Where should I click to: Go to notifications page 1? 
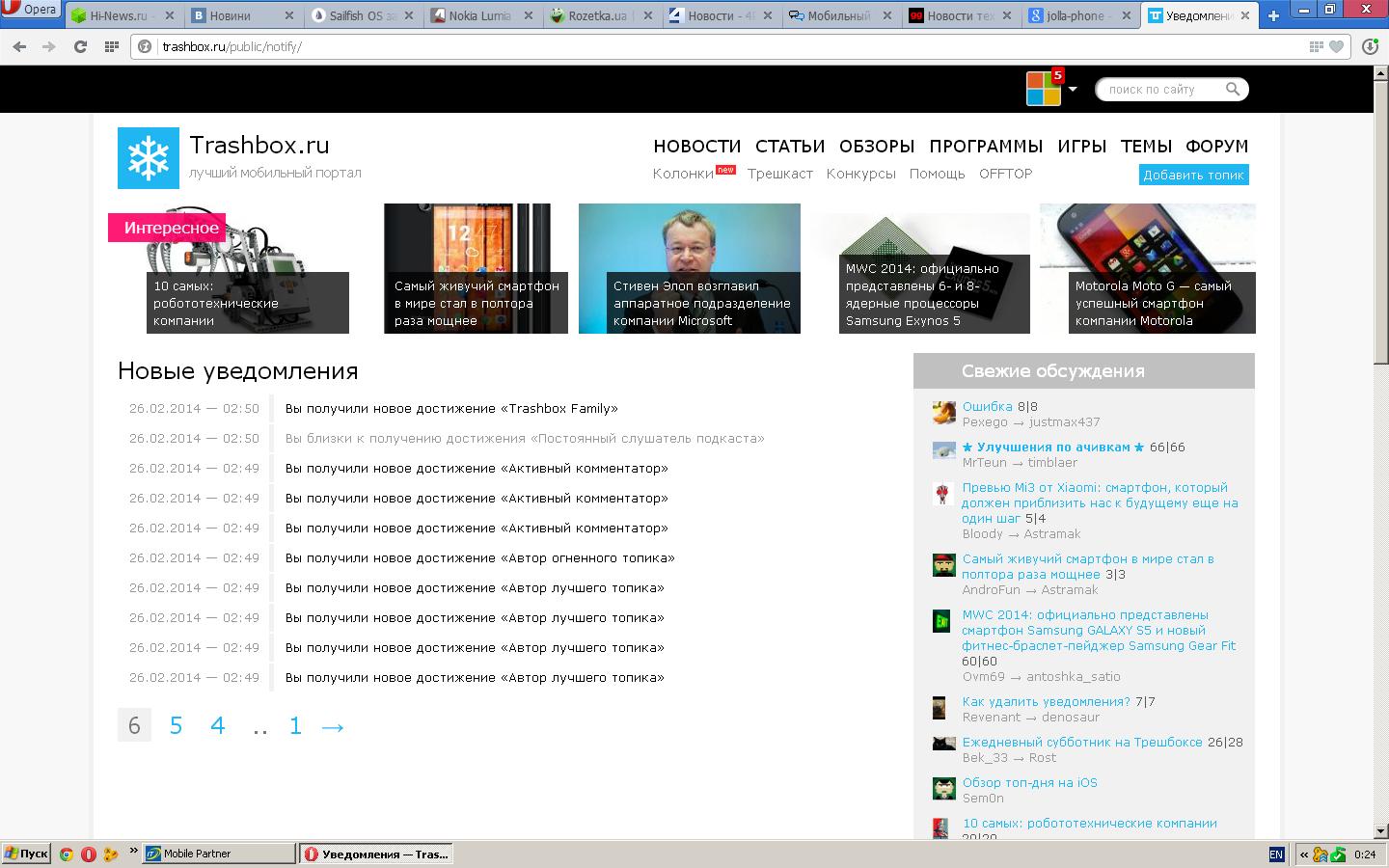click(295, 725)
